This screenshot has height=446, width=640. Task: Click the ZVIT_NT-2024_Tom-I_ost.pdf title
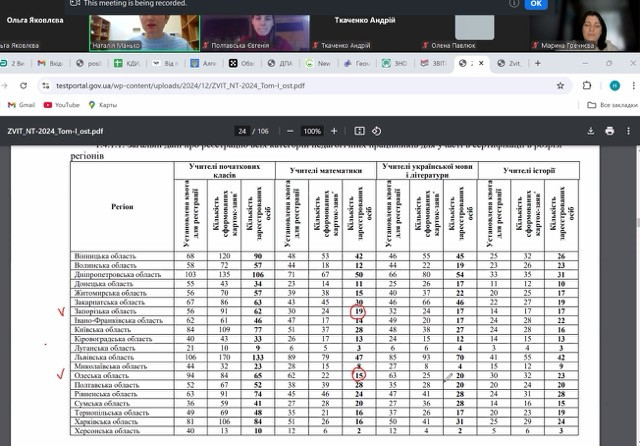(x=55, y=131)
